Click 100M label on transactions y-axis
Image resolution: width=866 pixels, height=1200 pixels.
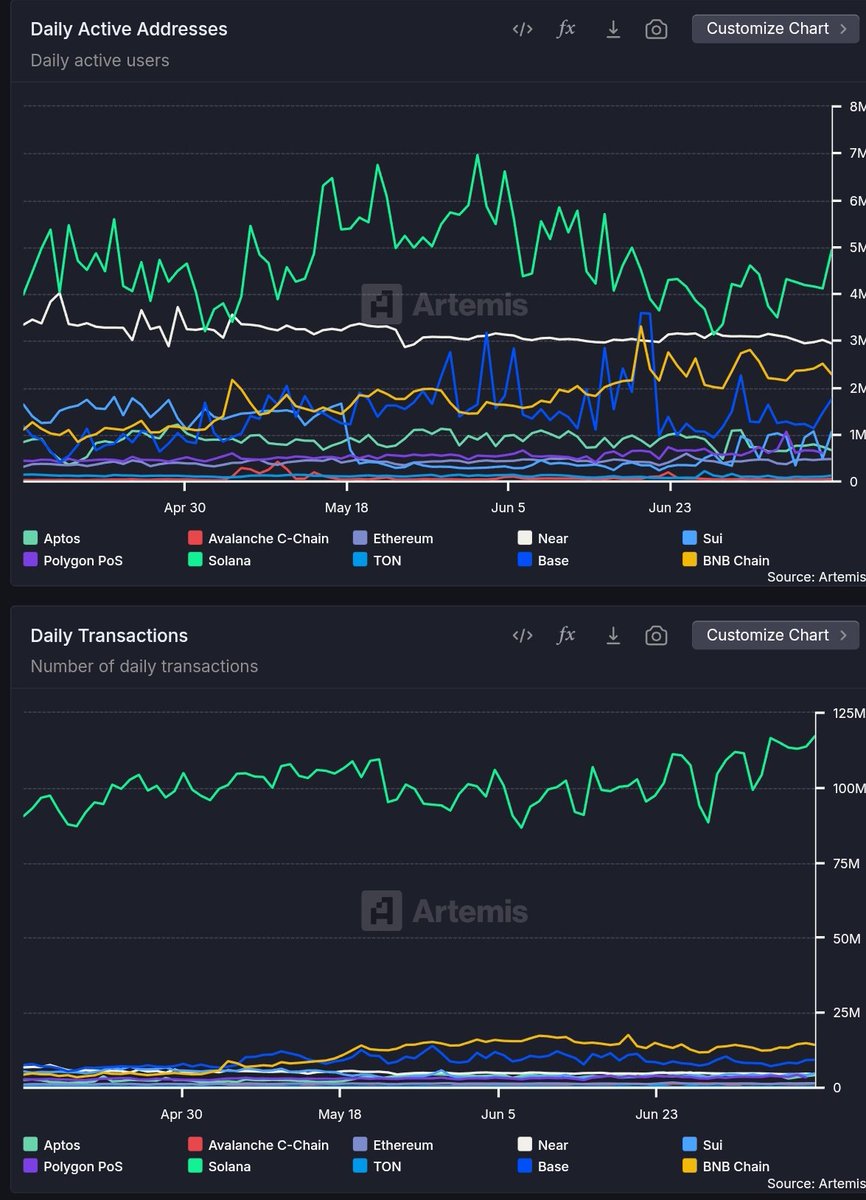(x=848, y=788)
